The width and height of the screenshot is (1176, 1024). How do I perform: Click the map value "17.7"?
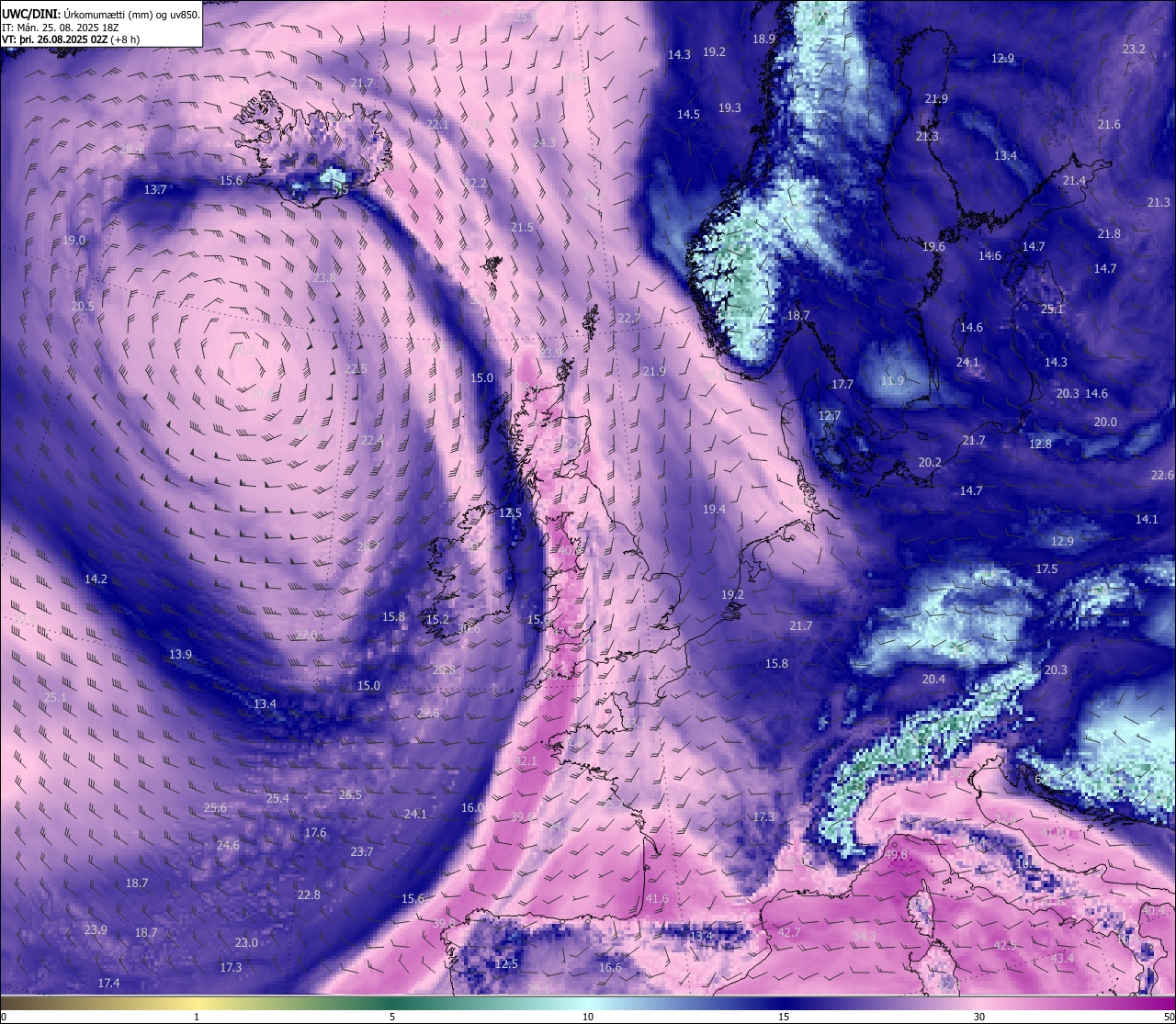tap(842, 384)
